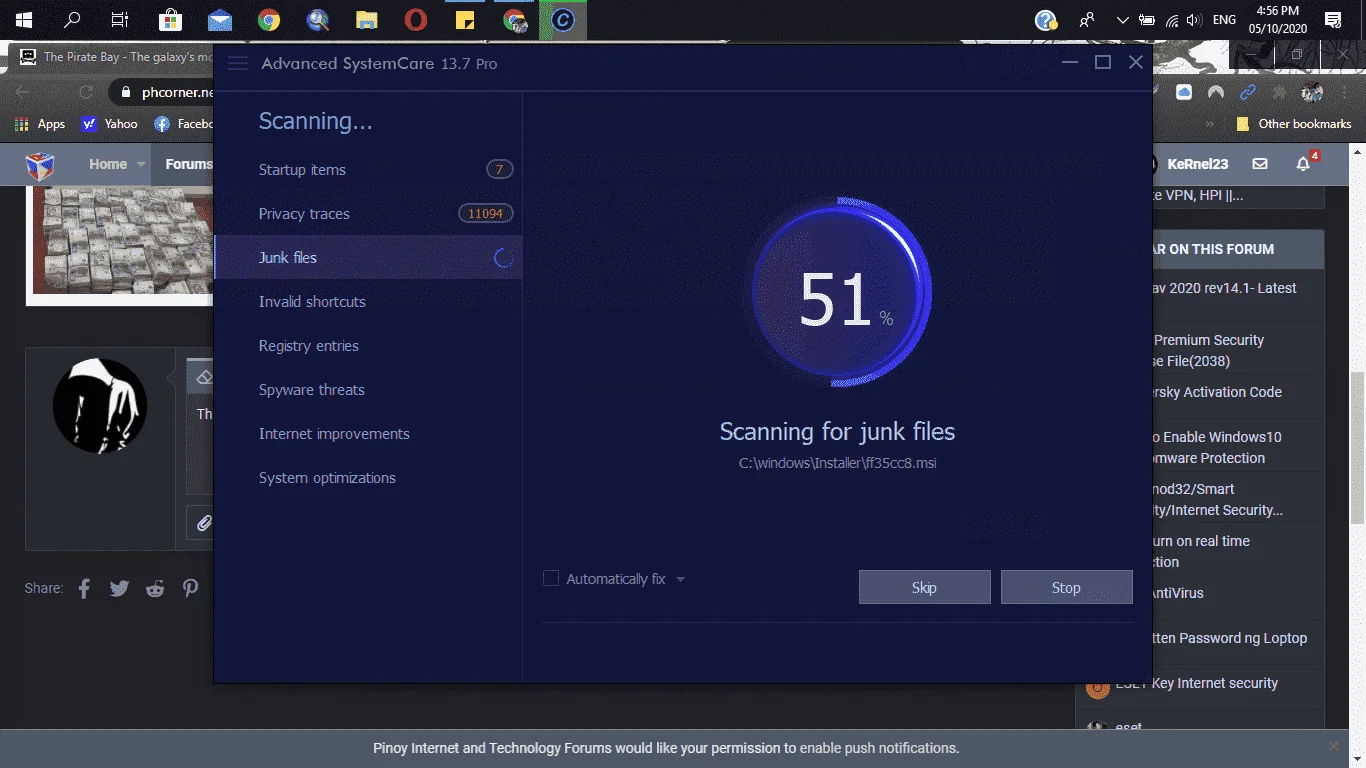Share the thread on Twitter

pyautogui.click(x=120, y=588)
